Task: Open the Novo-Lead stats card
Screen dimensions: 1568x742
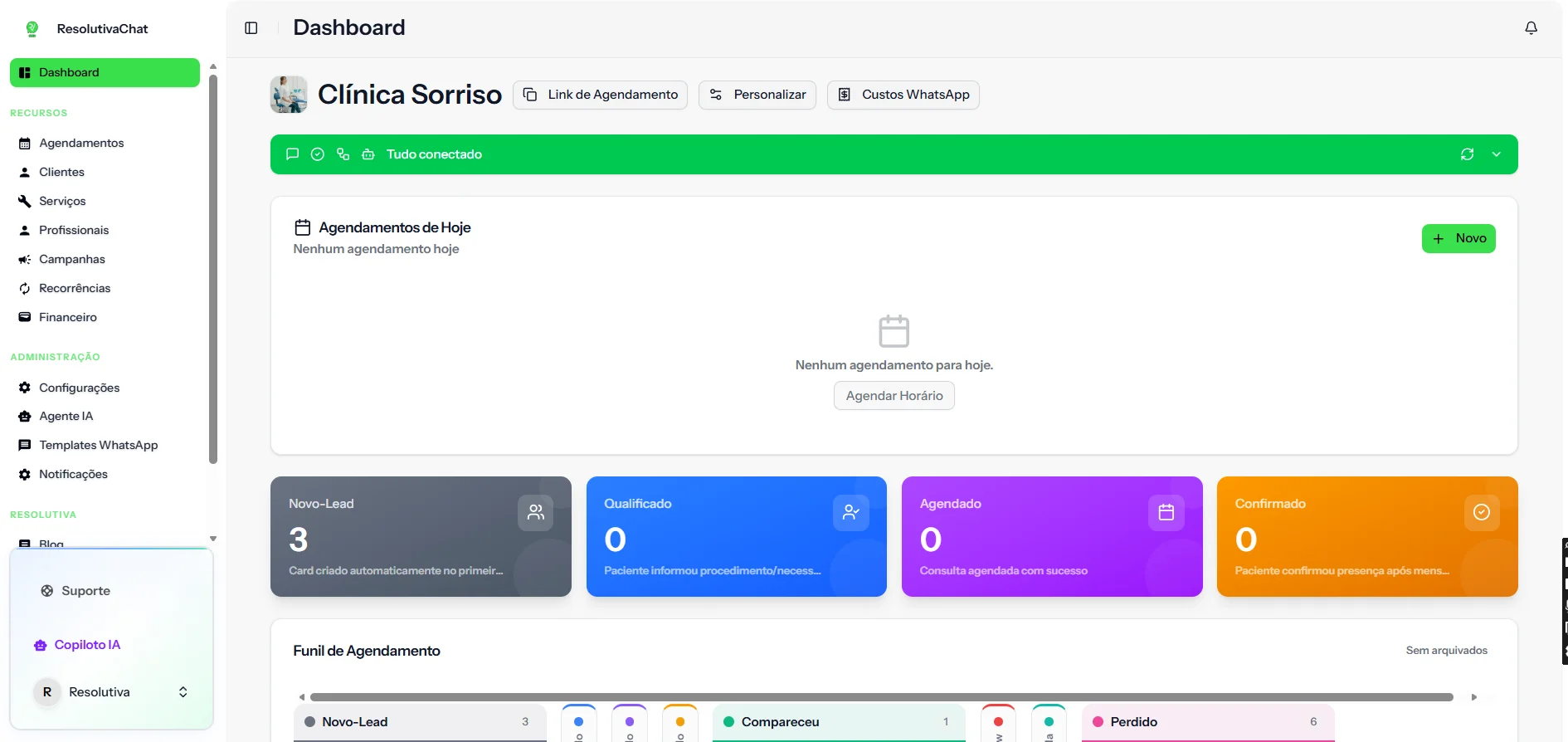Action: point(421,536)
